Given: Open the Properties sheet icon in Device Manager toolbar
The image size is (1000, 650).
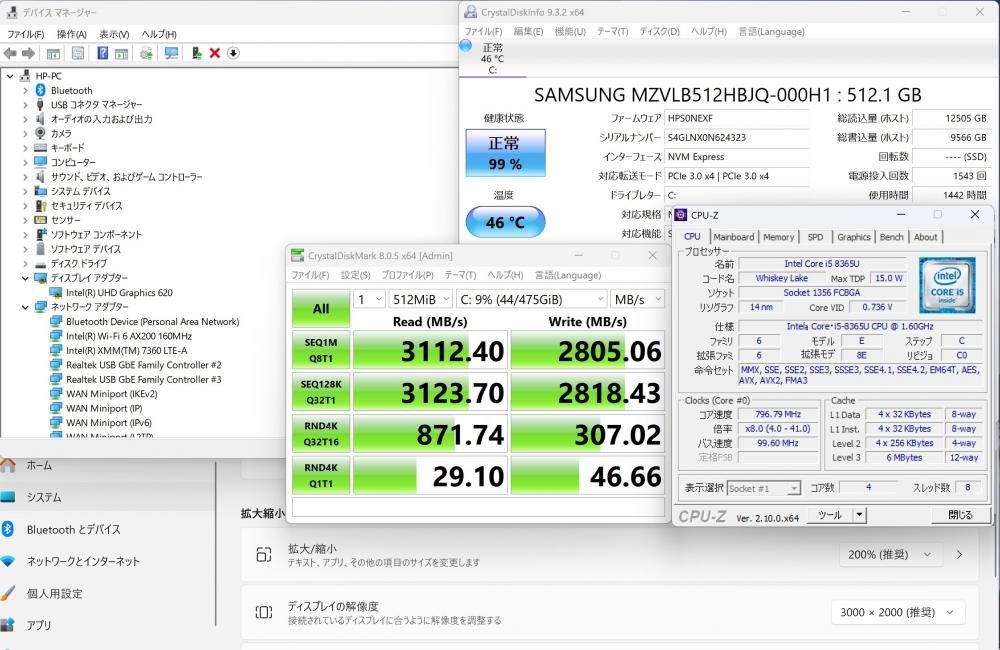Looking at the screenshot, I should [x=78, y=54].
